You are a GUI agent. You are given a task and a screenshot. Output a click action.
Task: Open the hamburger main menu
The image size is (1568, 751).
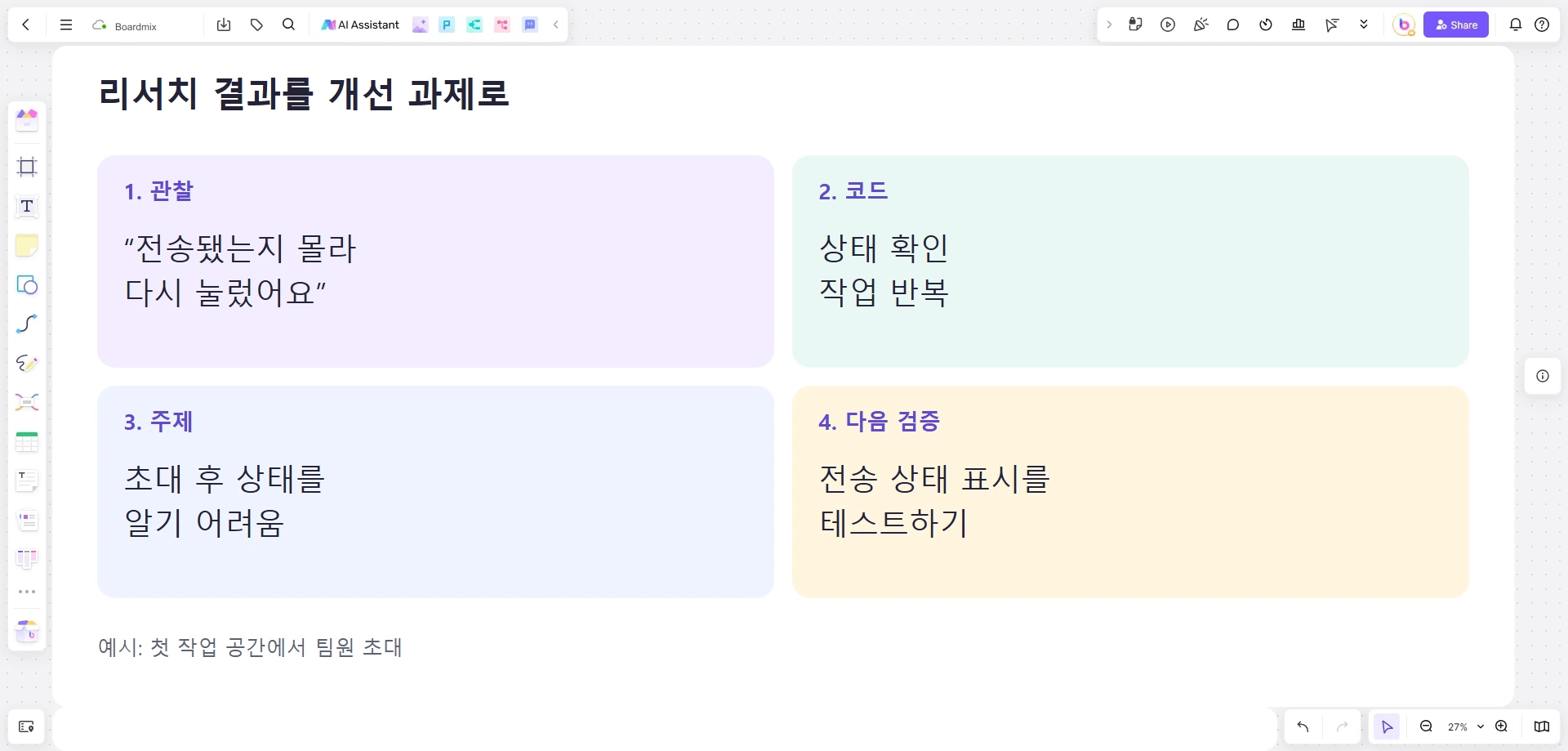66,25
